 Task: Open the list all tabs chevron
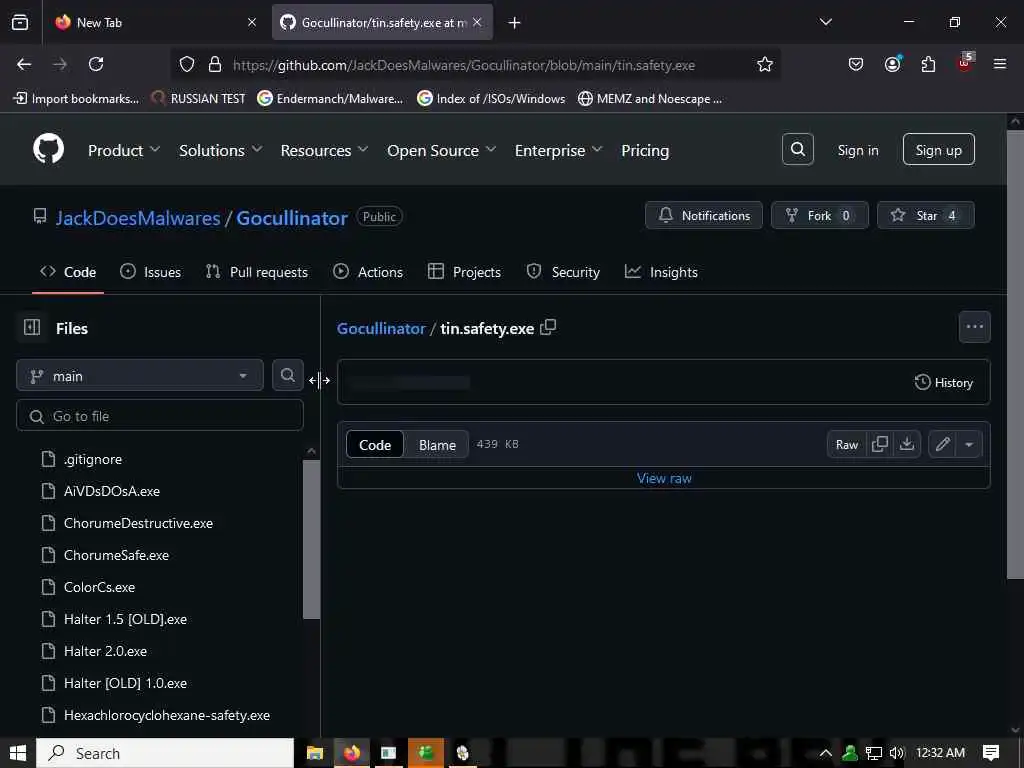pos(826,22)
